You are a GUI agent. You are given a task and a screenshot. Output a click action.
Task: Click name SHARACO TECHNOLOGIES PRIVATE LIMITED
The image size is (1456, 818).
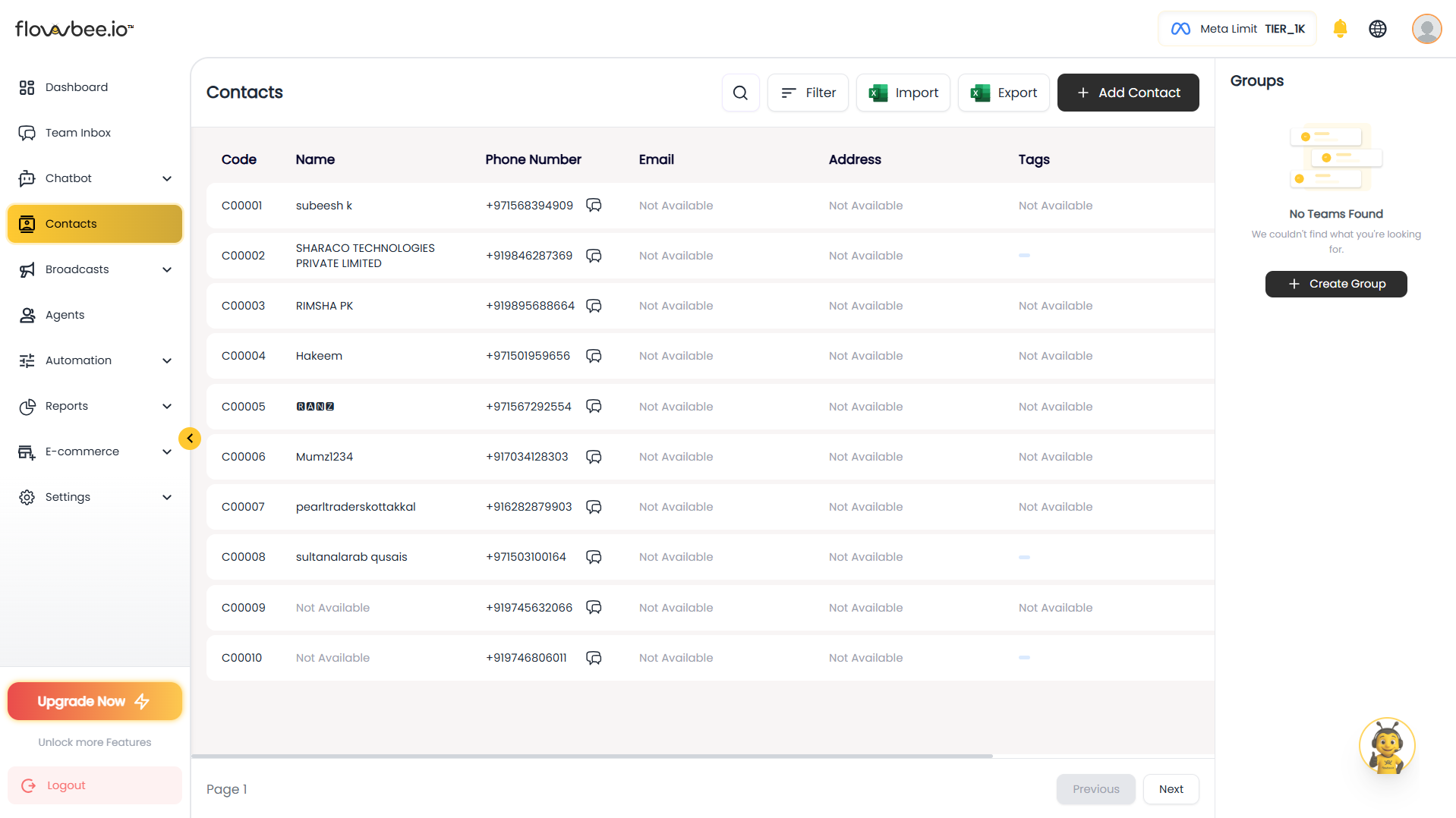tap(365, 256)
